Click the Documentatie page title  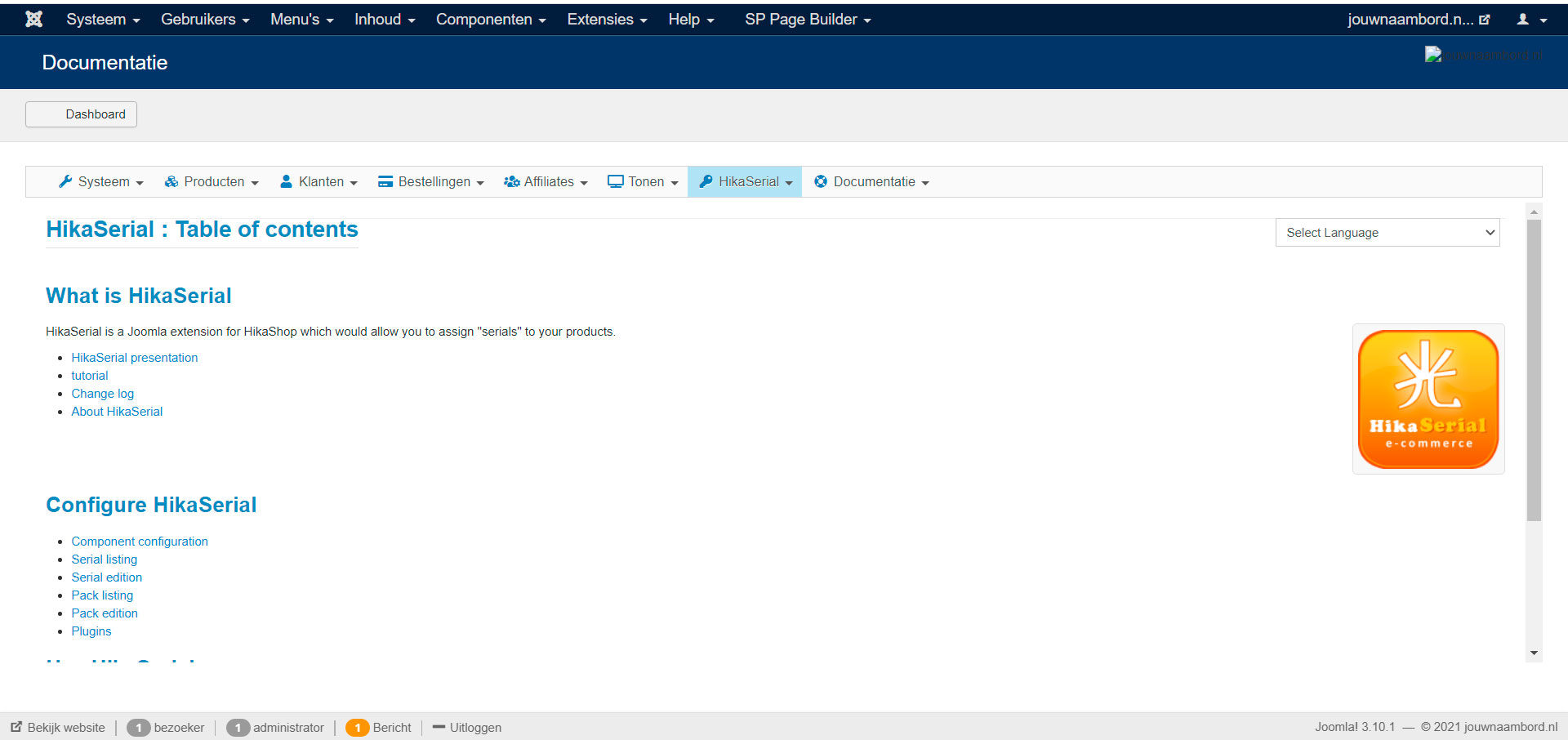105,63
